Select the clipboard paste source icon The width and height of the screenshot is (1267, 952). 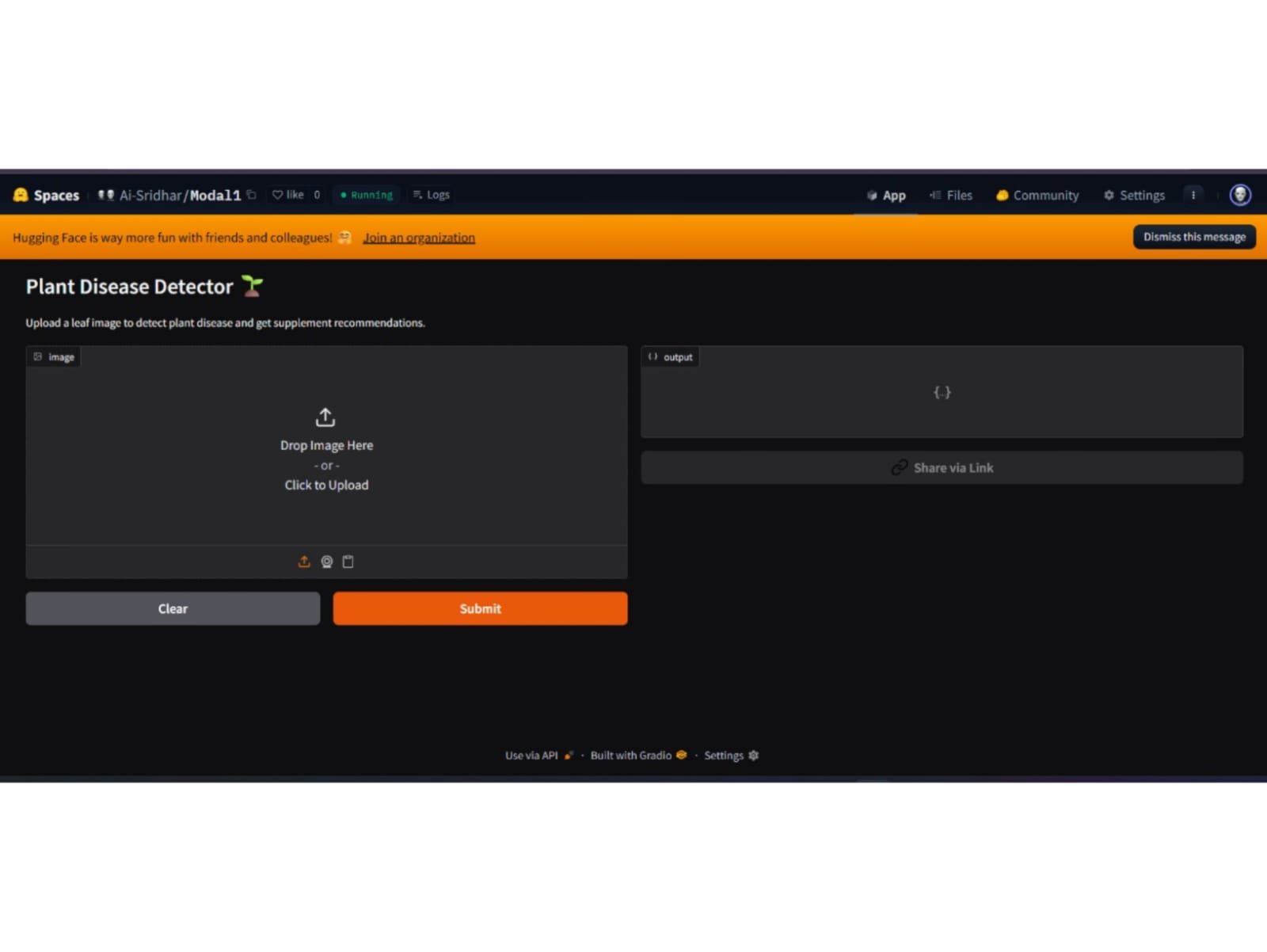[348, 562]
